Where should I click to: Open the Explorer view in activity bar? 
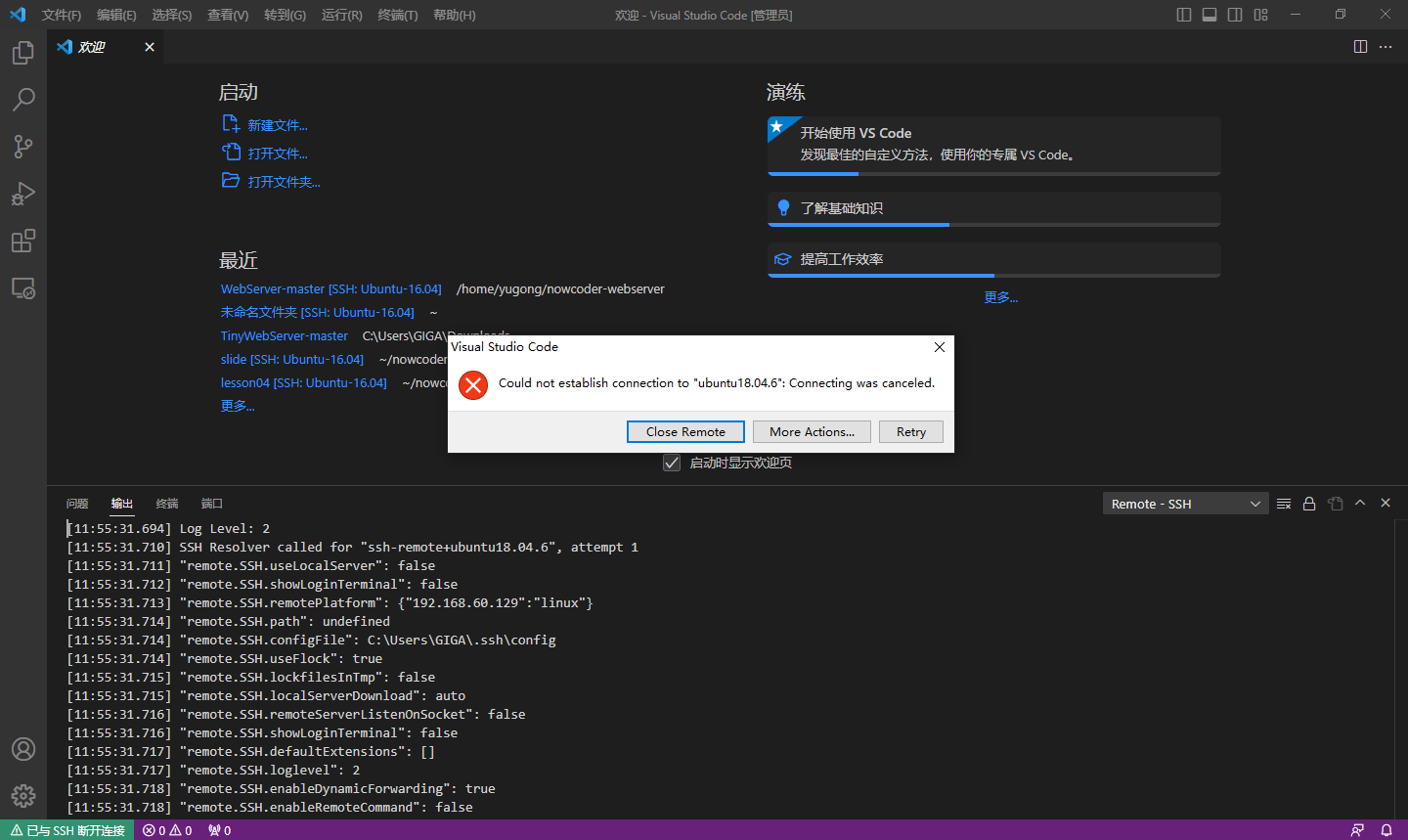[23, 53]
